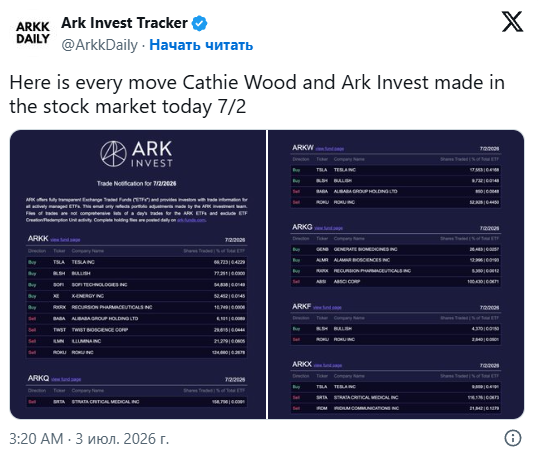Open the left ARKK trade table image
The height and width of the screenshot is (451, 538).
(x=138, y=274)
